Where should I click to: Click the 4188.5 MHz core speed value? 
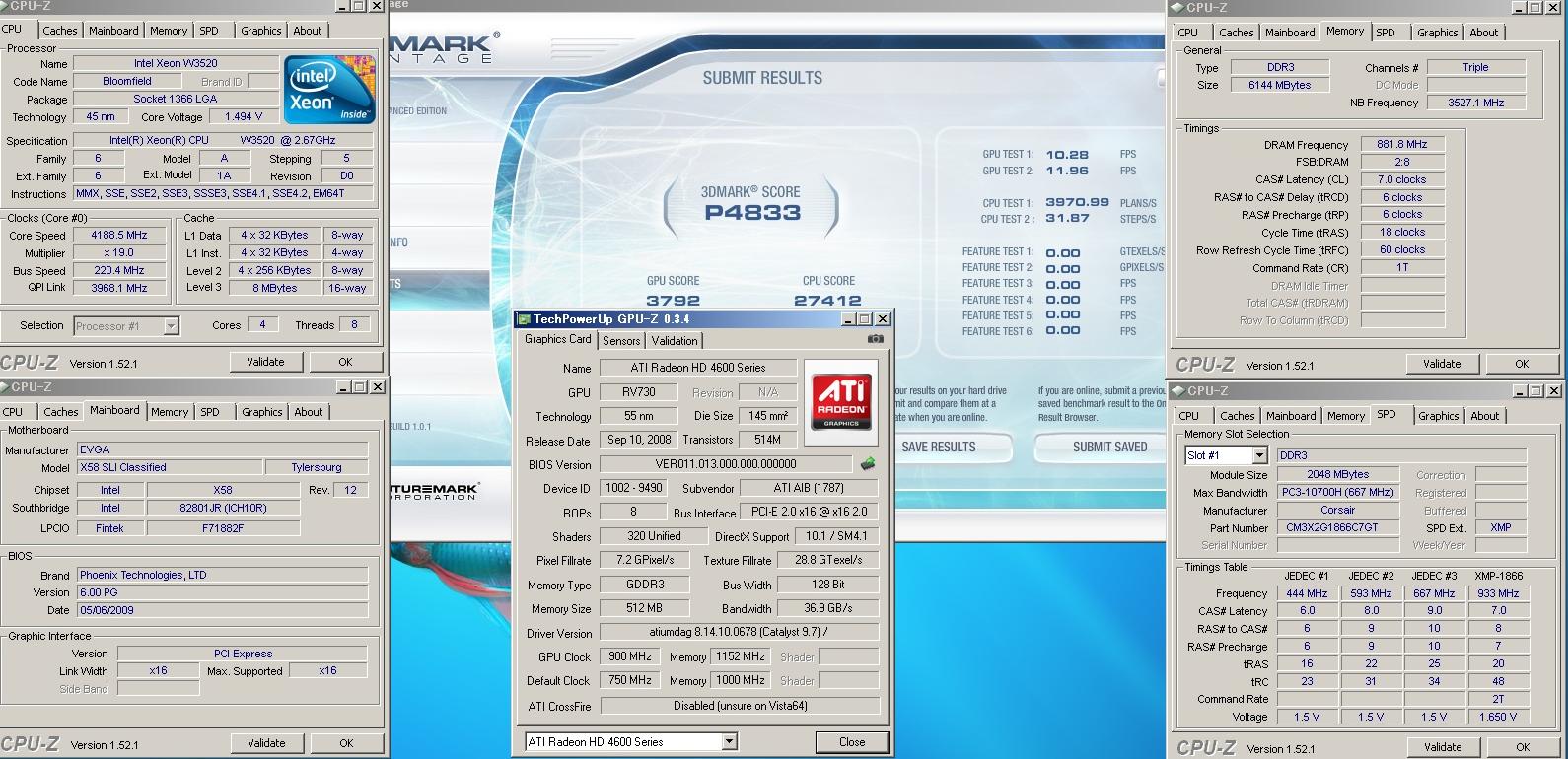click(x=119, y=236)
